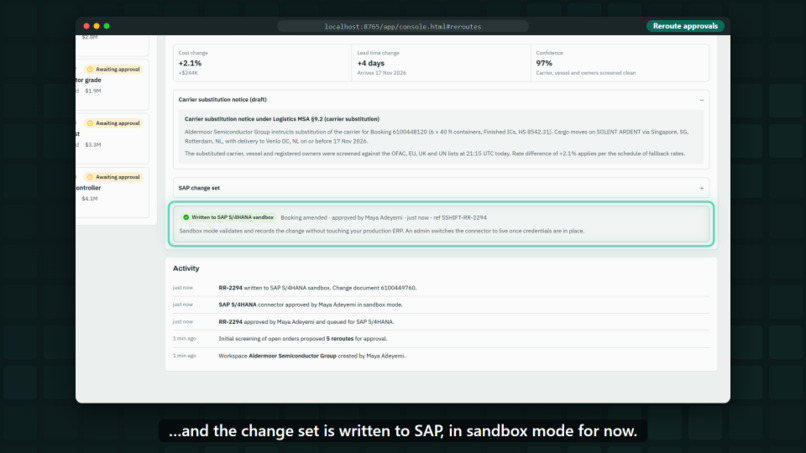Click activity entry RR-2294 written to SAP sandbox
Image resolution: width=806 pixels, height=453 pixels.
coord(441,288)
